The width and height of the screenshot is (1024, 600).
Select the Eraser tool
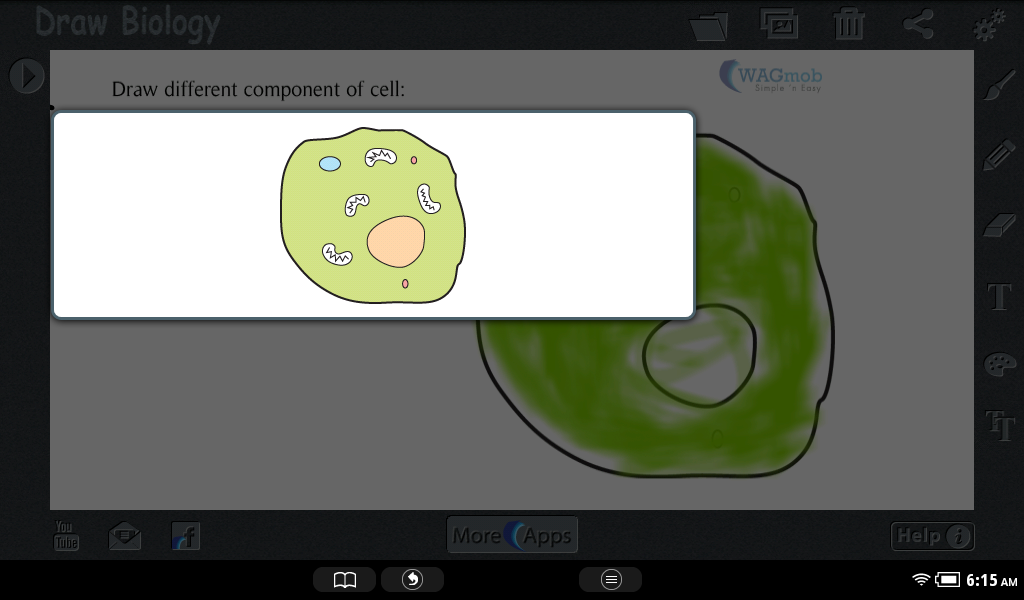pos(998,224)
